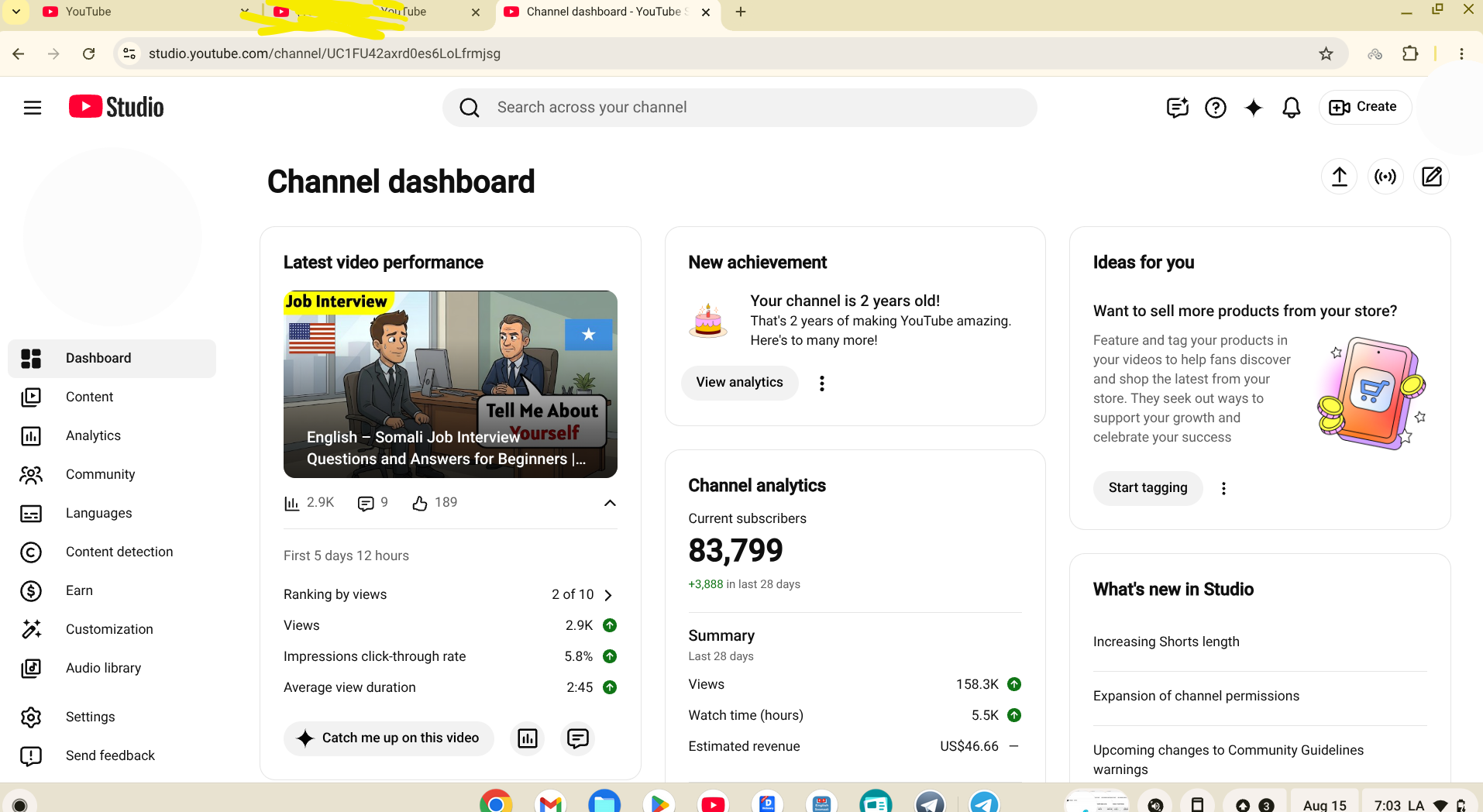Open the Help question mark icon
Image resolution: width=1483 pixels, height=812 pixels.
click(x=1215, y=108)
